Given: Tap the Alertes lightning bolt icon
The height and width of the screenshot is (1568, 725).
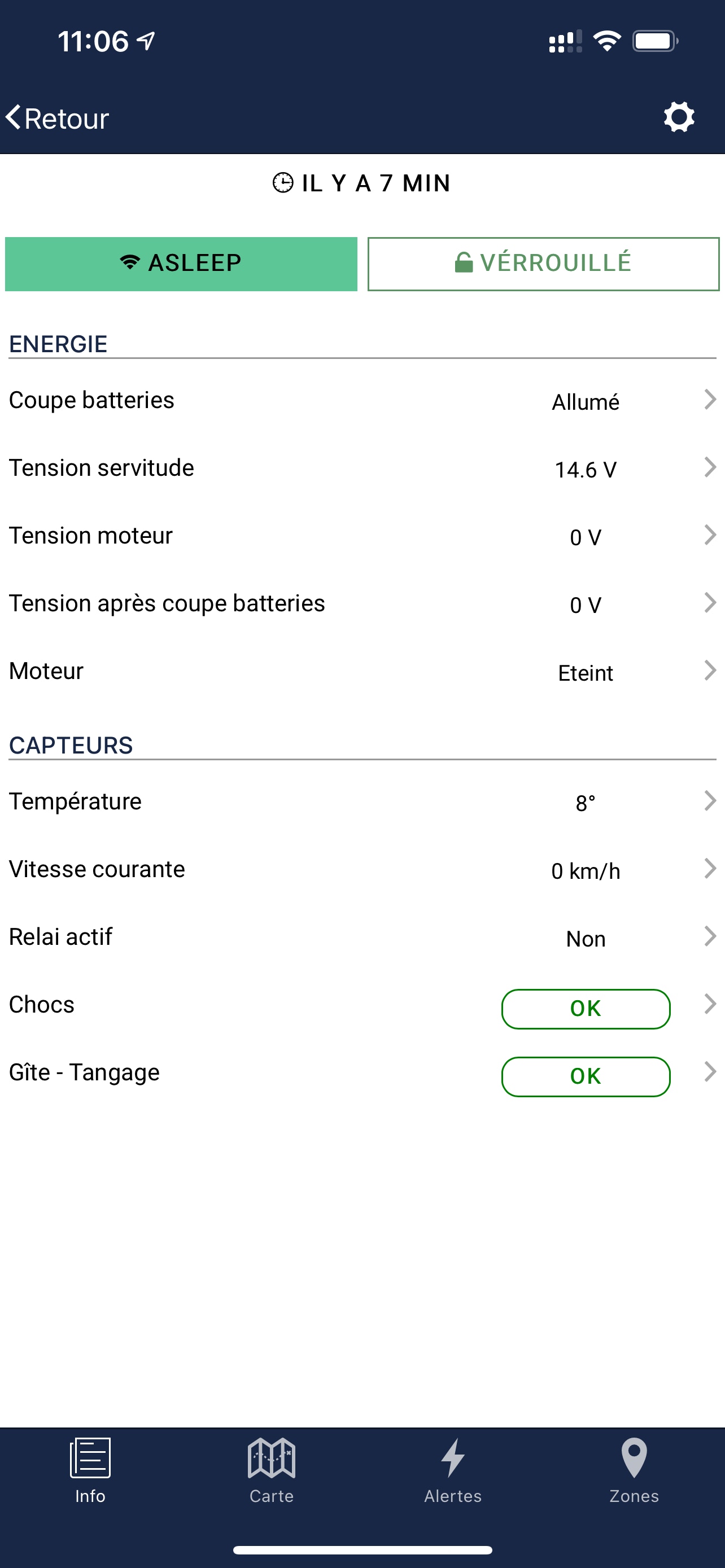Looking at the screenshot, I should coord(453,1458).
